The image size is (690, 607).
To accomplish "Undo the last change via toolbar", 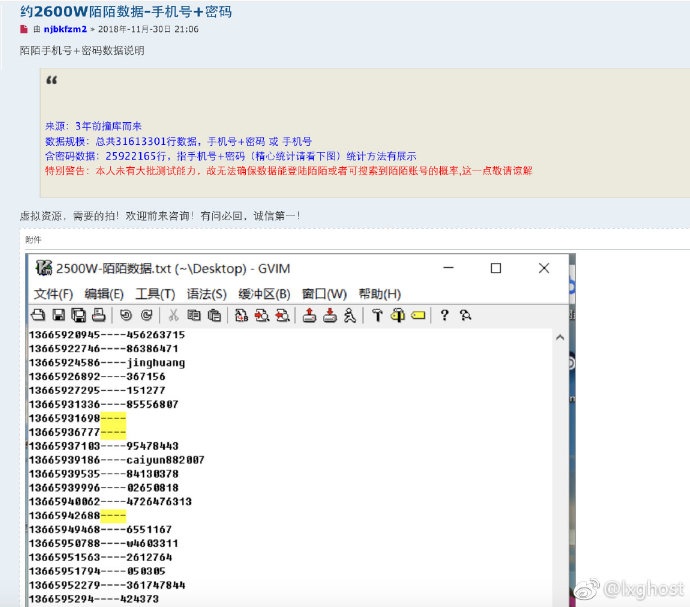I will coord(125,316).
